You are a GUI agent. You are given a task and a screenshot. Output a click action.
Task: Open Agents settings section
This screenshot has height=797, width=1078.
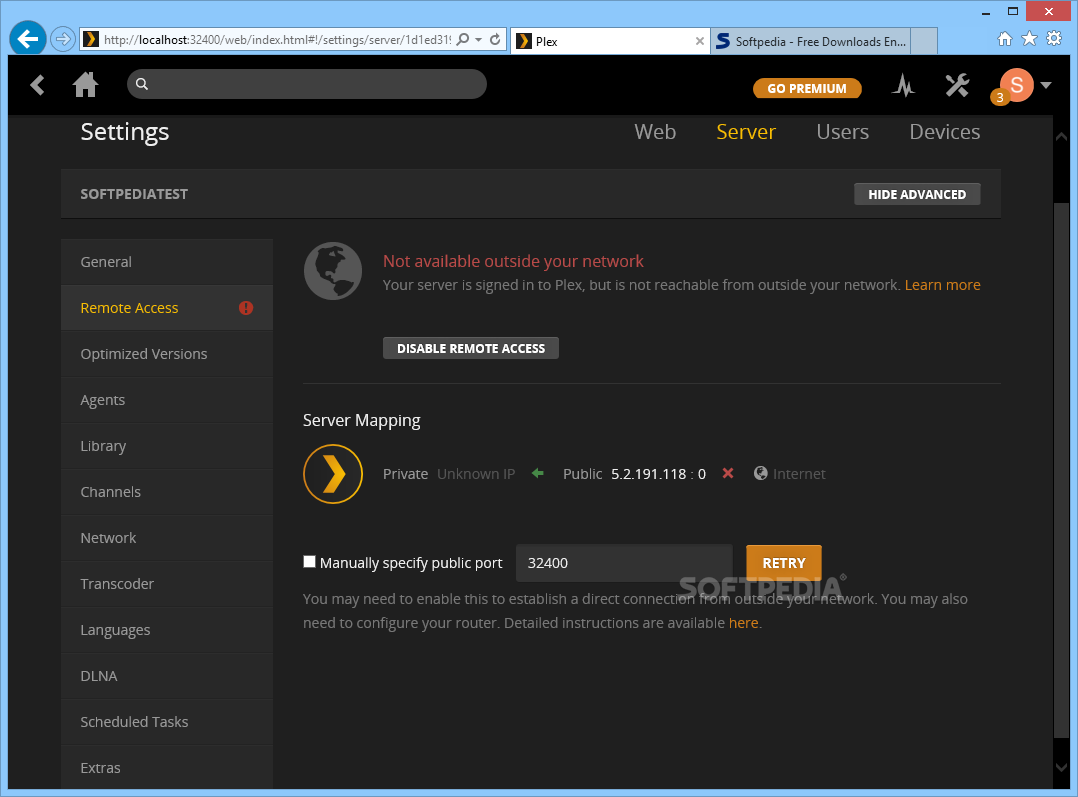(167, 400)
